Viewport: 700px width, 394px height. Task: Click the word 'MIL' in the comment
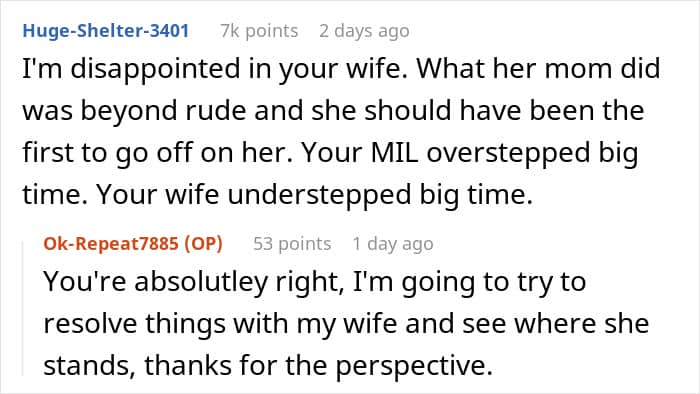[x=394, y=152]
